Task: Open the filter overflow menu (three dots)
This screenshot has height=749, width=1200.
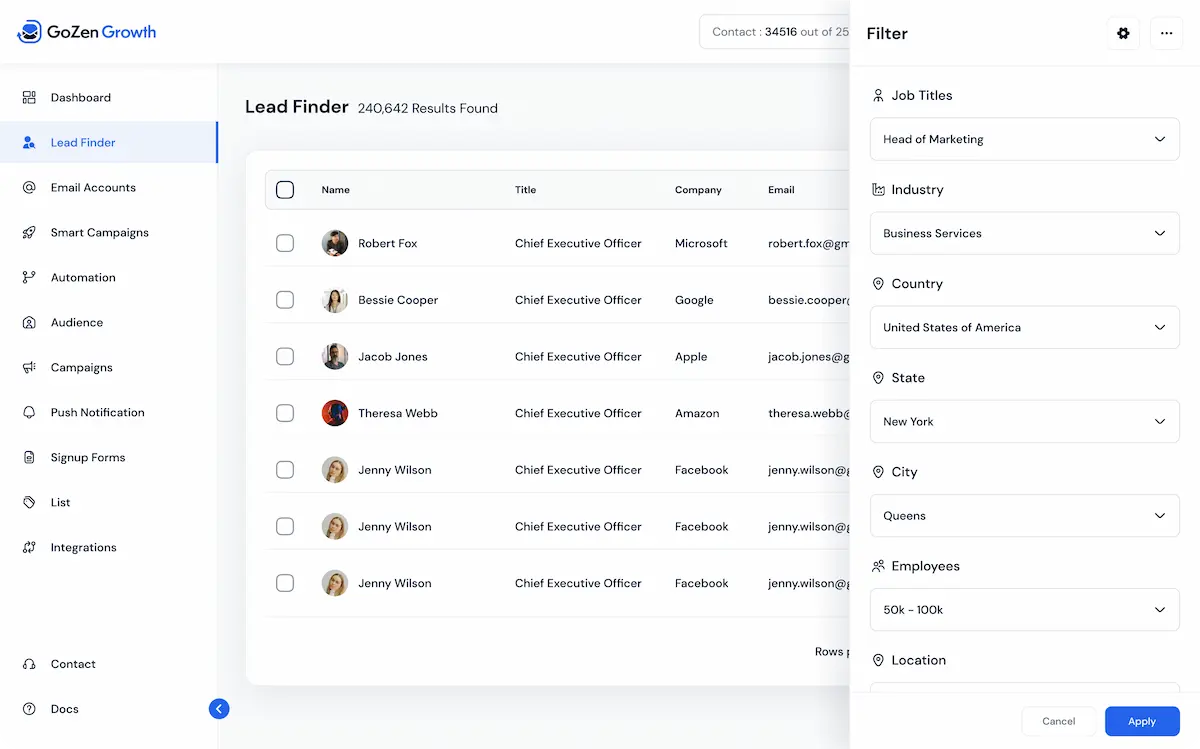Action: tap(1166, 33)
